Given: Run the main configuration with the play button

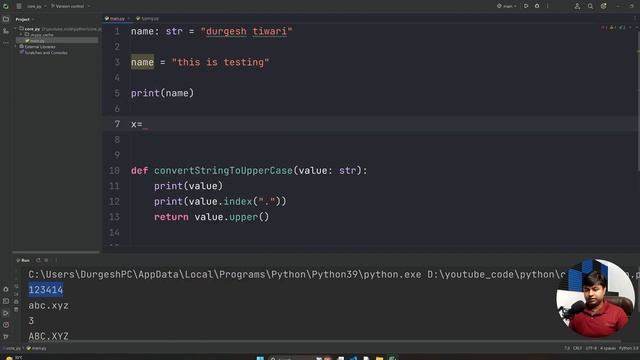Looking at the screenshot, I should pos(526,6).
